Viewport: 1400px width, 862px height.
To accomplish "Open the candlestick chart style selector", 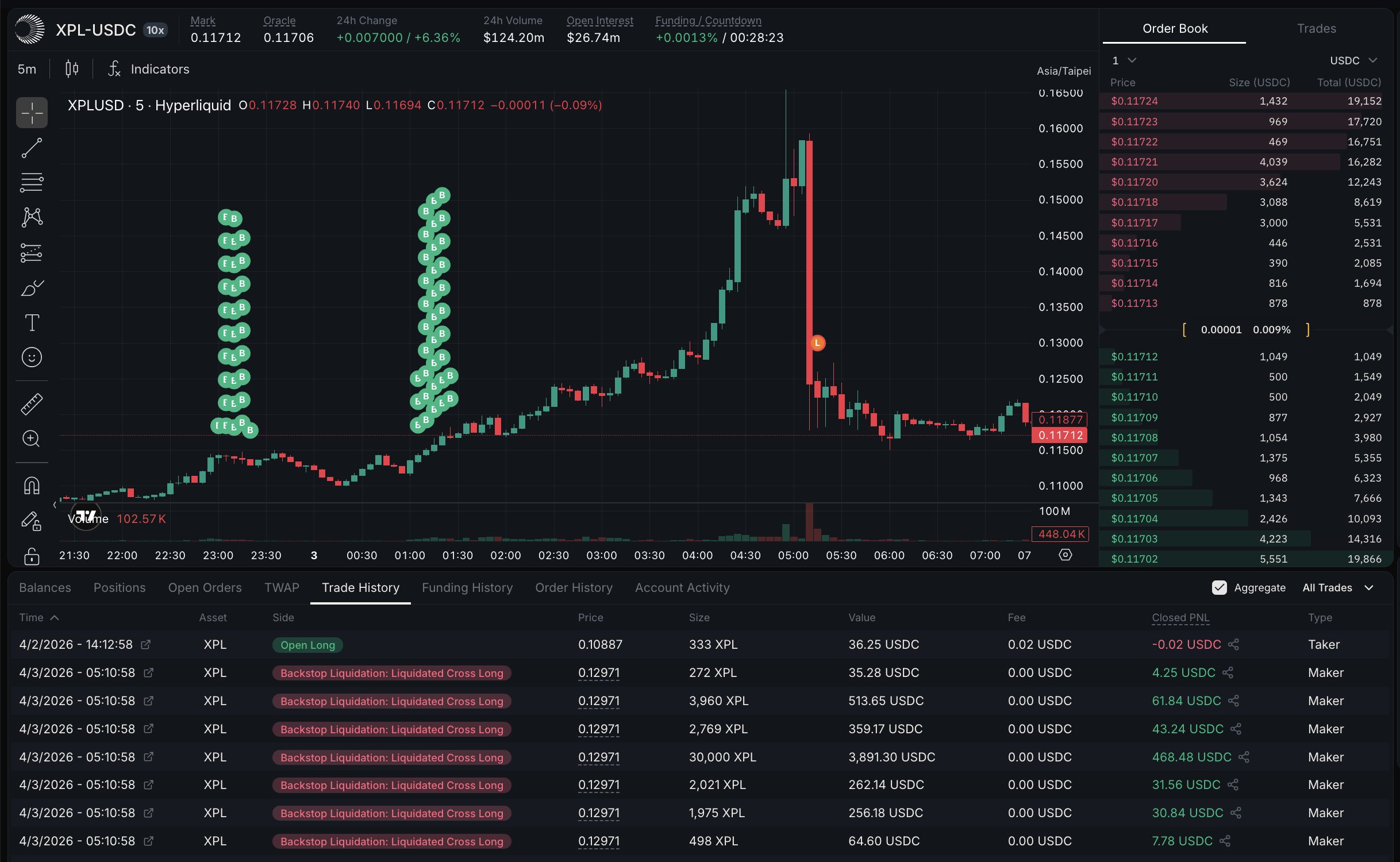I will pos(72,69).
